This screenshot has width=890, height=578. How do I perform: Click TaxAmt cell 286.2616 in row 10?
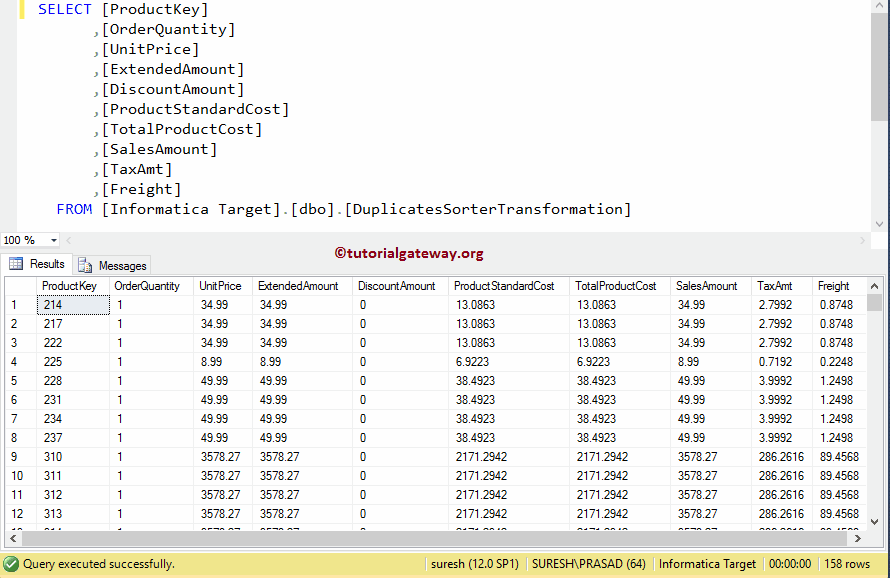coord(782,476)
